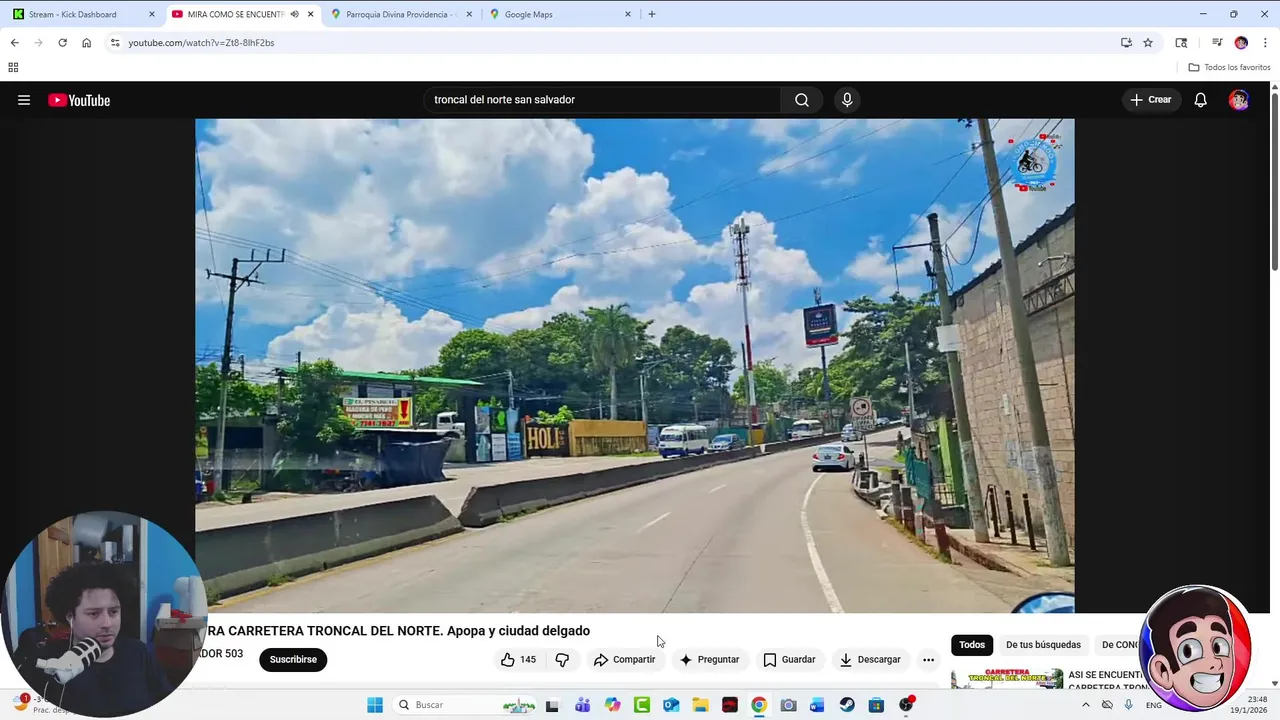Open the Chrome profile avatar
The image size is (1280, 720).
pyautogui.click(x=1241, y=43)
